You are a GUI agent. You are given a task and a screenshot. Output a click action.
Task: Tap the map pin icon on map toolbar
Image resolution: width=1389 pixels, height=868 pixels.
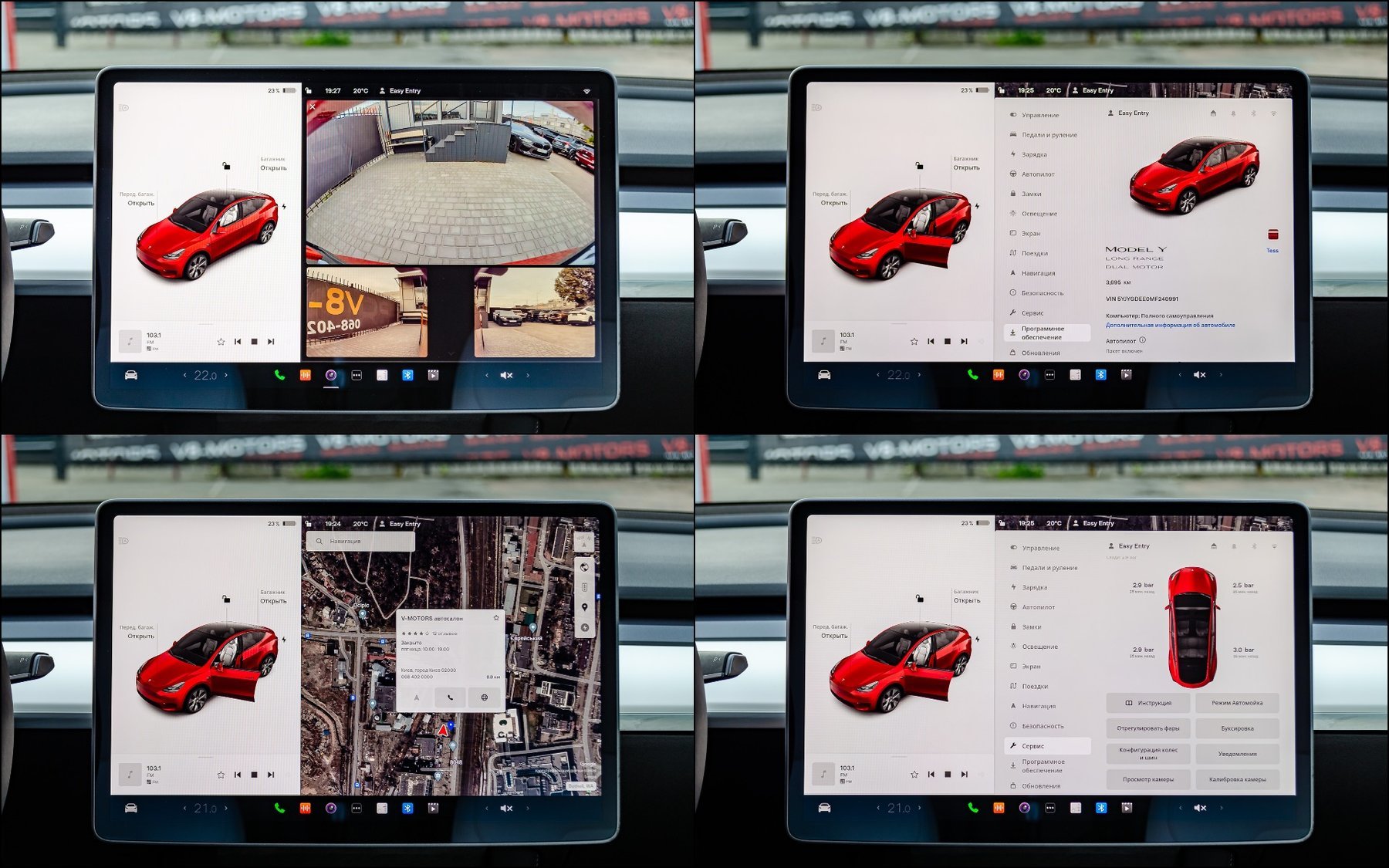584,607
